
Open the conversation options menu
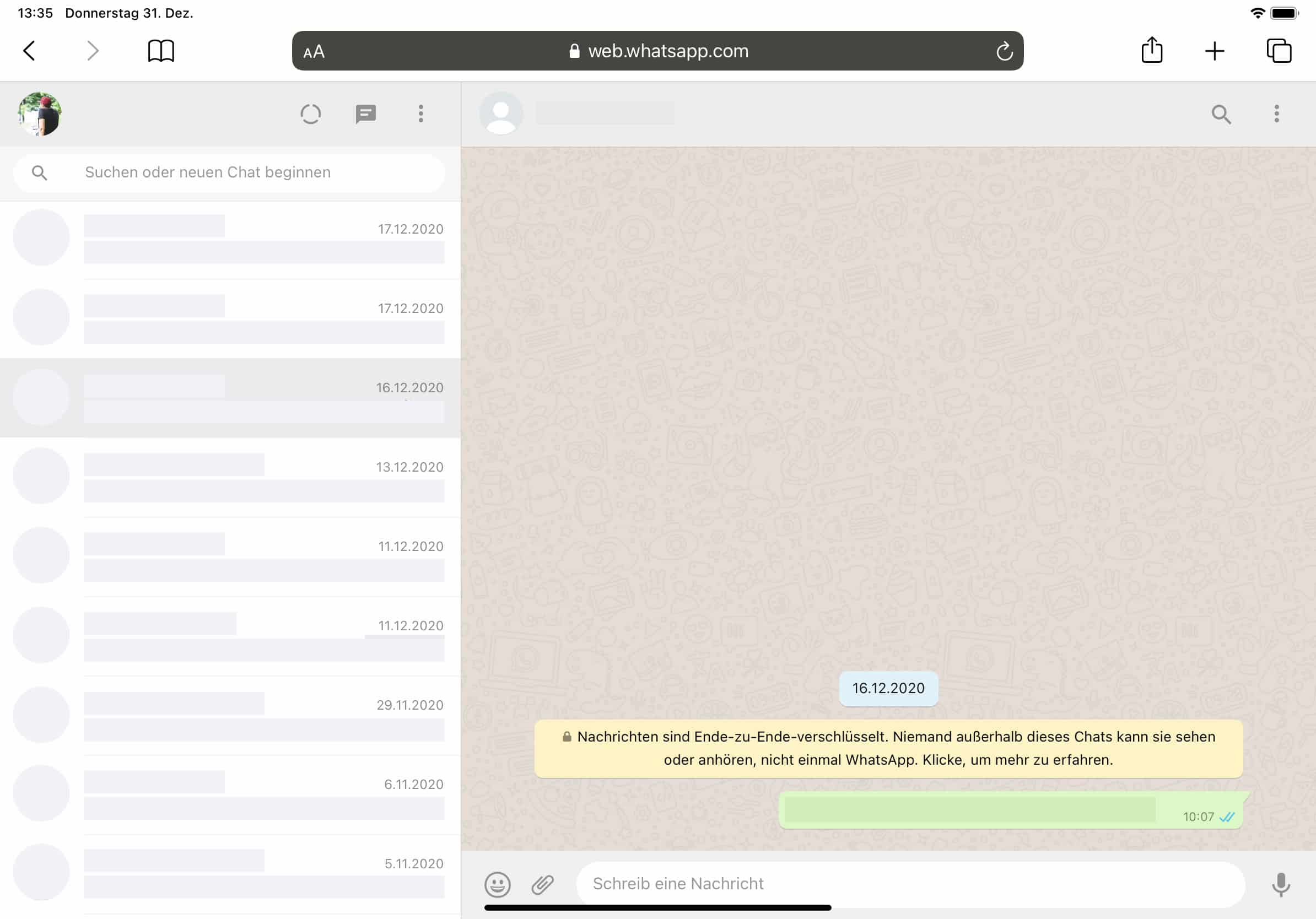click(x=1276, y=114)
